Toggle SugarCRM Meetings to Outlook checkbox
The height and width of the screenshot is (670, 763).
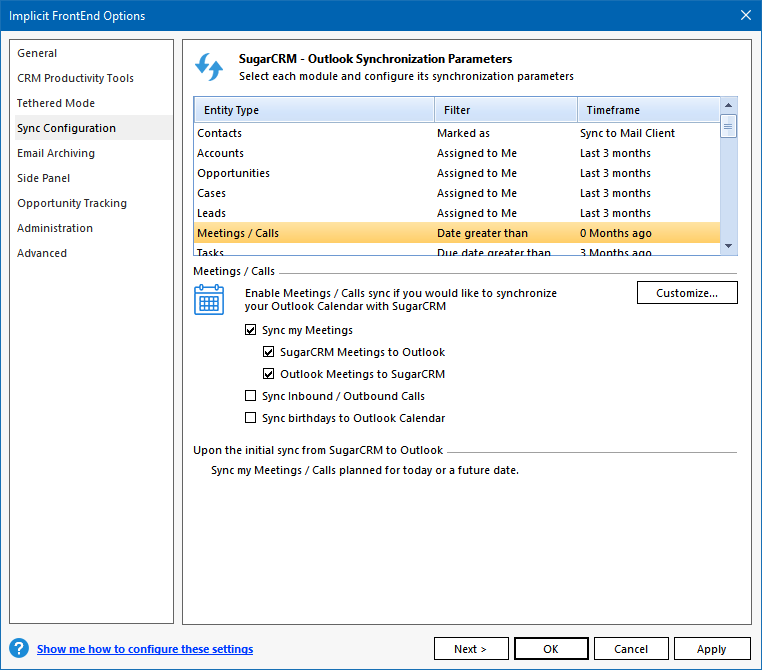coord(269,352)
